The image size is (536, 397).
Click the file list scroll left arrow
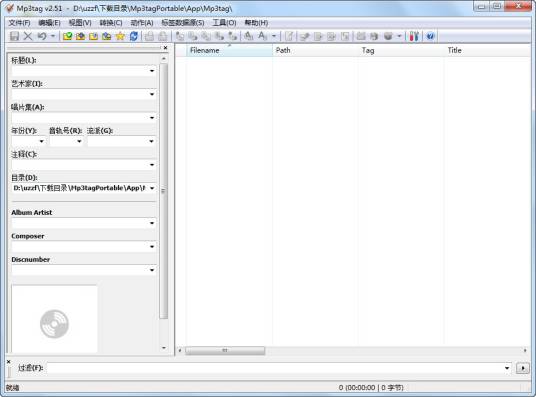click(180, 350)
